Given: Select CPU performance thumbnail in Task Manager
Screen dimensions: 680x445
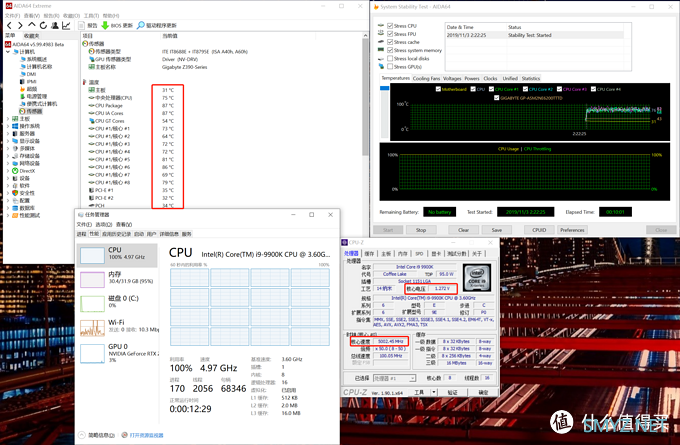Looking at the screenshot, I should (x=92, y=255).
